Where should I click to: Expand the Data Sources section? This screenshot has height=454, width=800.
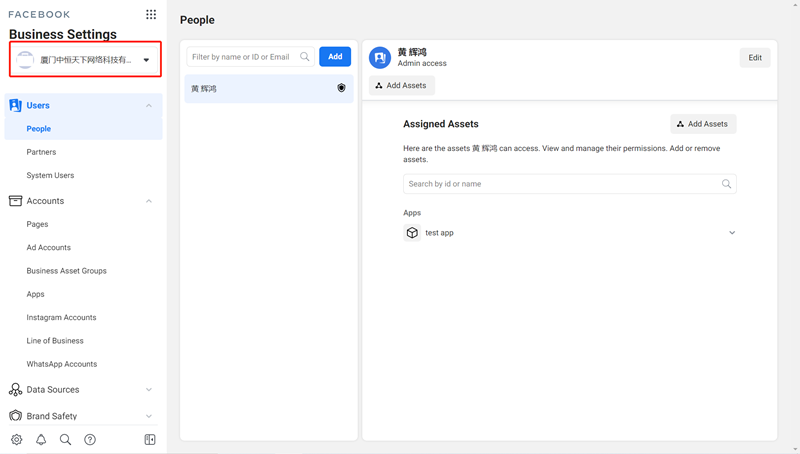tap(149, 390)
